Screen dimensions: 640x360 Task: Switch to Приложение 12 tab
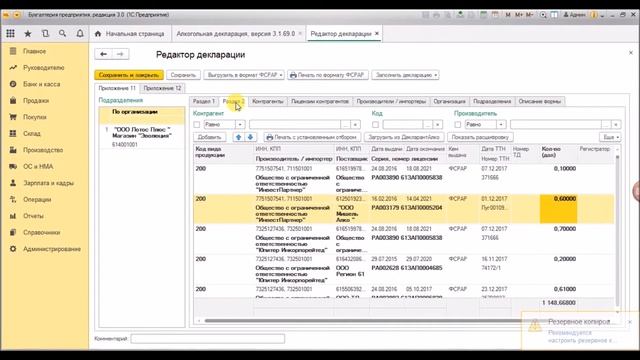pyautogui.click(x=162, y=88)
